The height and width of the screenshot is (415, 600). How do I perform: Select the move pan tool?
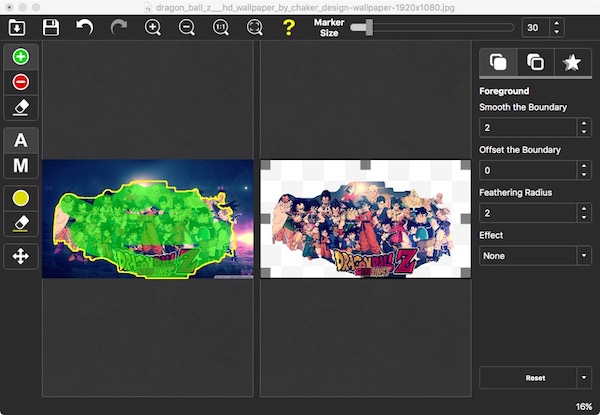point(21,256)
